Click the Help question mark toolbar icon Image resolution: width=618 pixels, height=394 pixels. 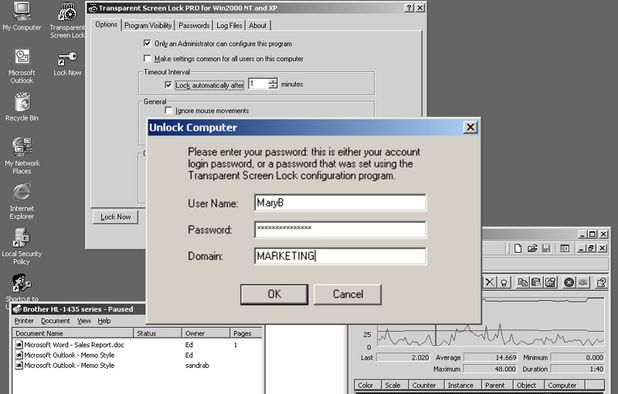(x=601, y=282)
